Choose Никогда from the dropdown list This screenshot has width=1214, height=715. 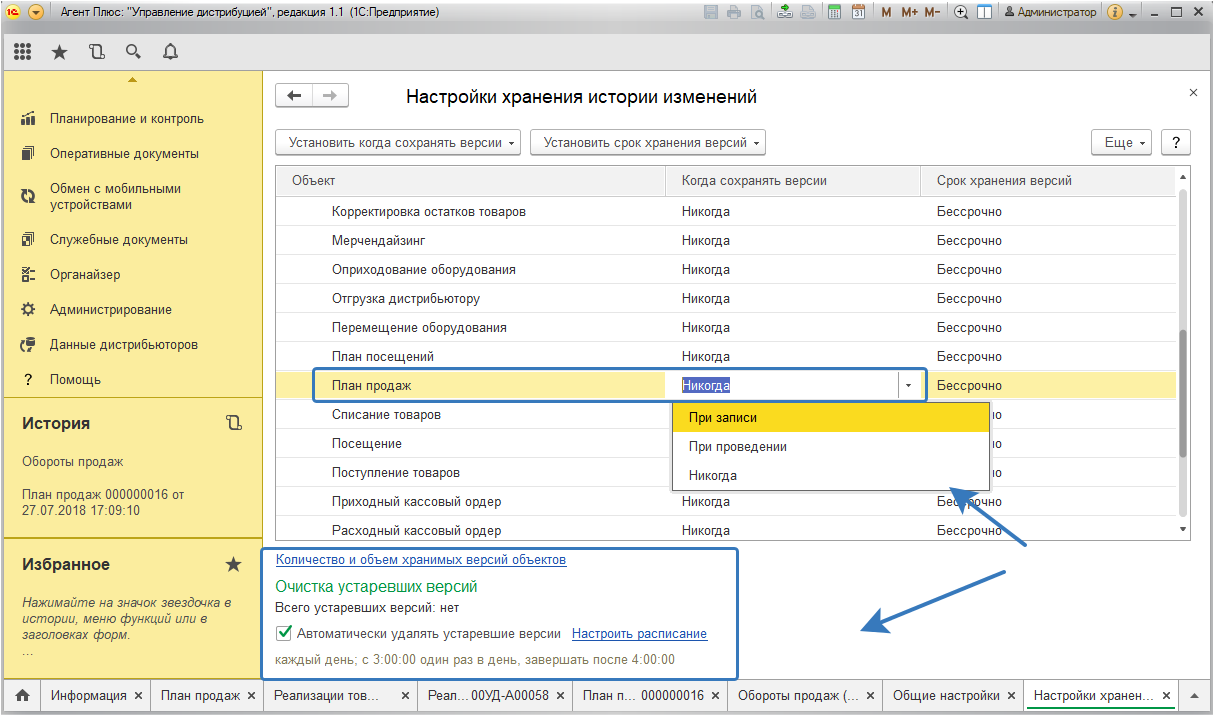830,476
